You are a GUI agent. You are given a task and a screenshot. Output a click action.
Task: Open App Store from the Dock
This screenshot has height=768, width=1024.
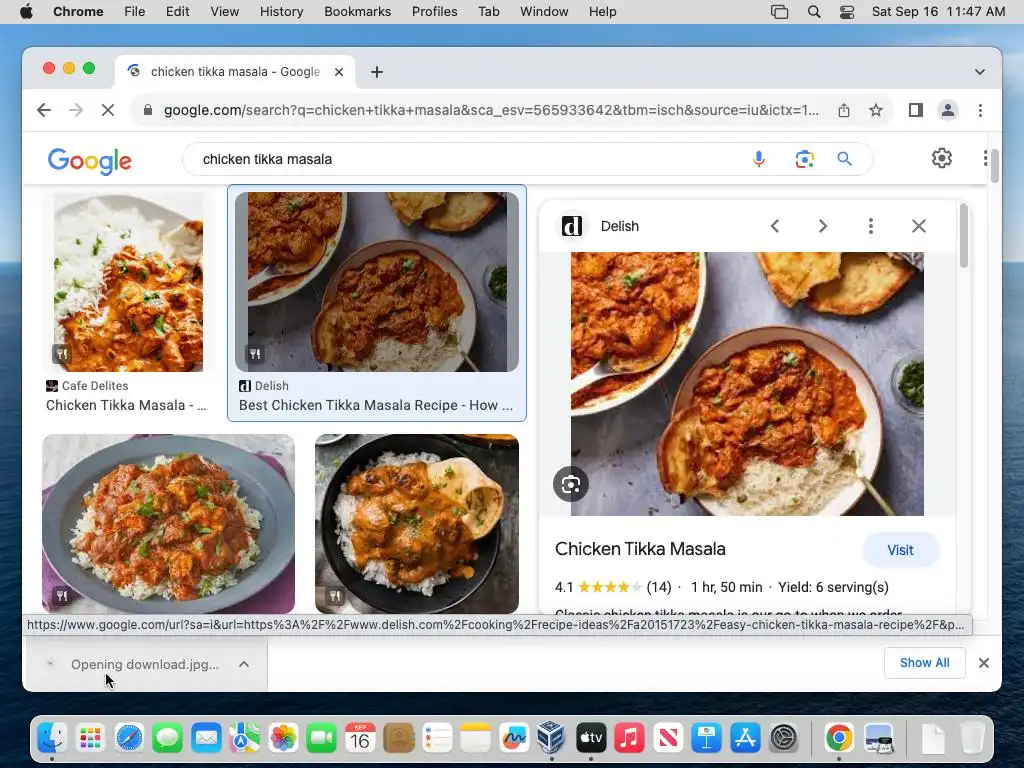(745, 738)
